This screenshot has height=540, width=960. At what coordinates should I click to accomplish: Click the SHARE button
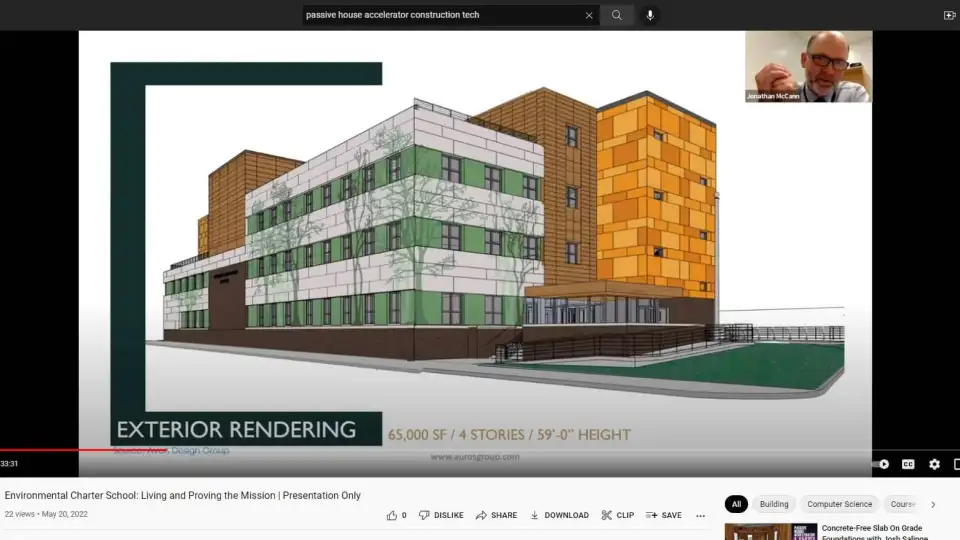(496, 515)
